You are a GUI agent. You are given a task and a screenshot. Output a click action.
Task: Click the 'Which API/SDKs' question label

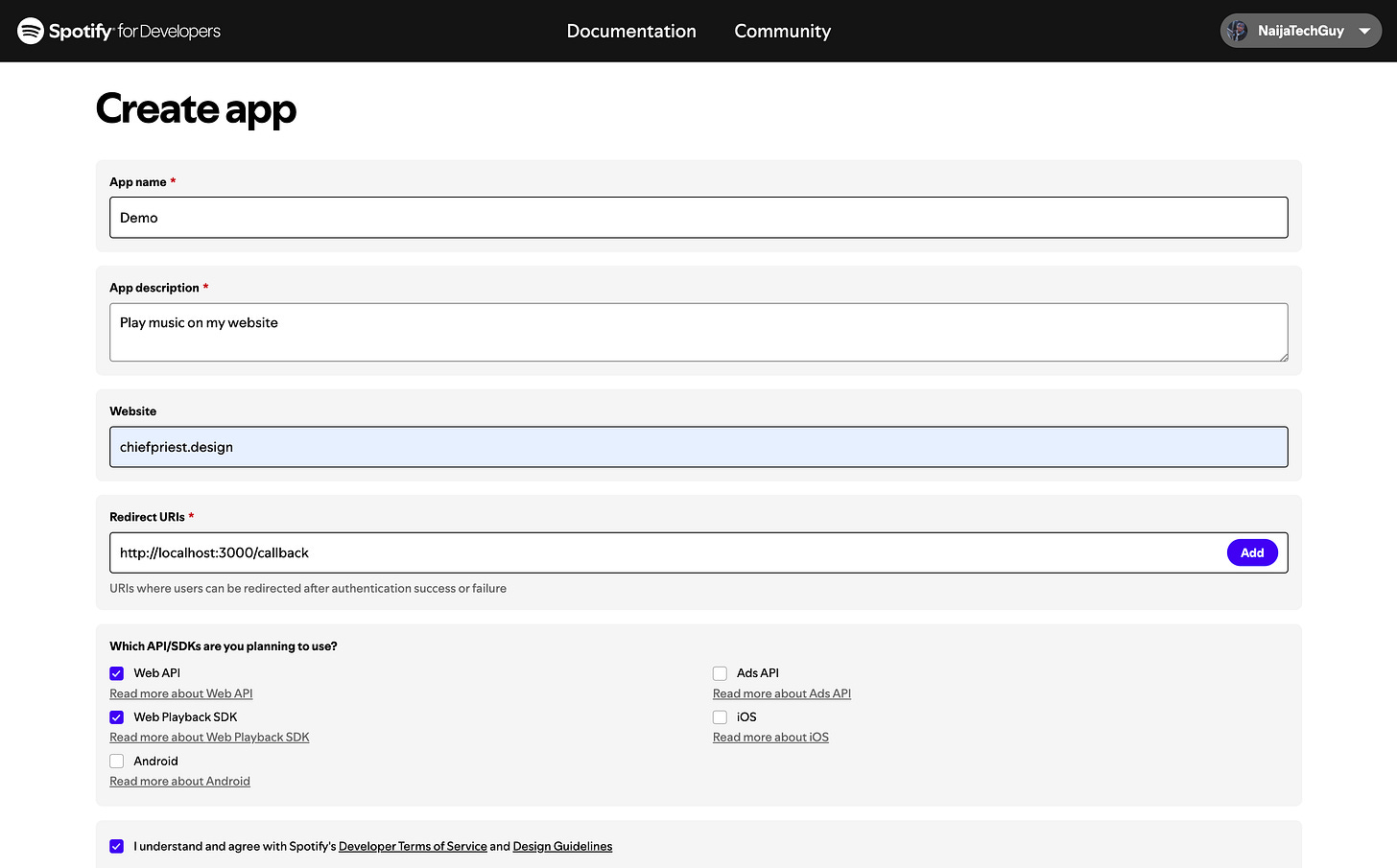[224, 646]
